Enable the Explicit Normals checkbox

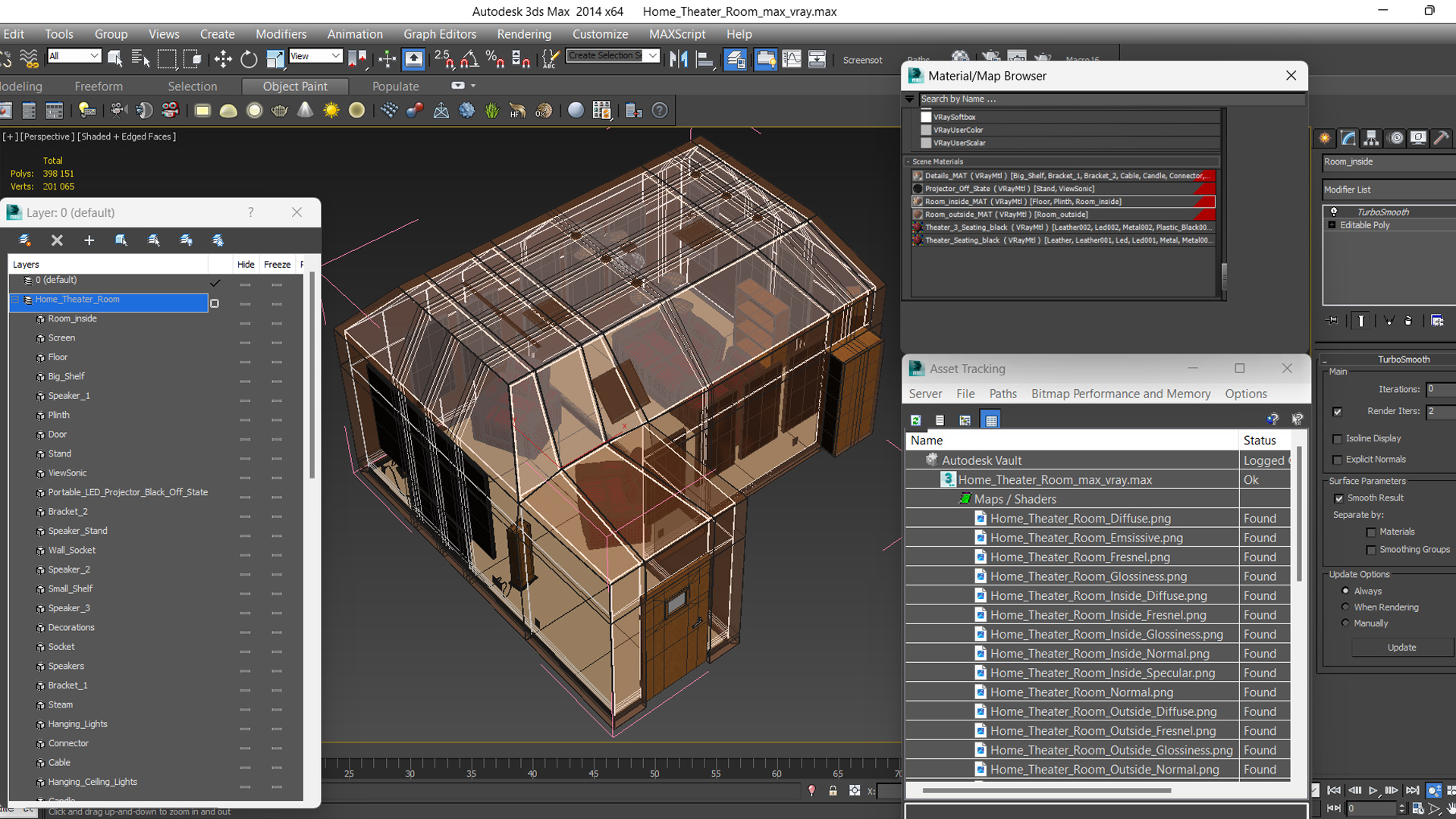(x=1338, y=460)
